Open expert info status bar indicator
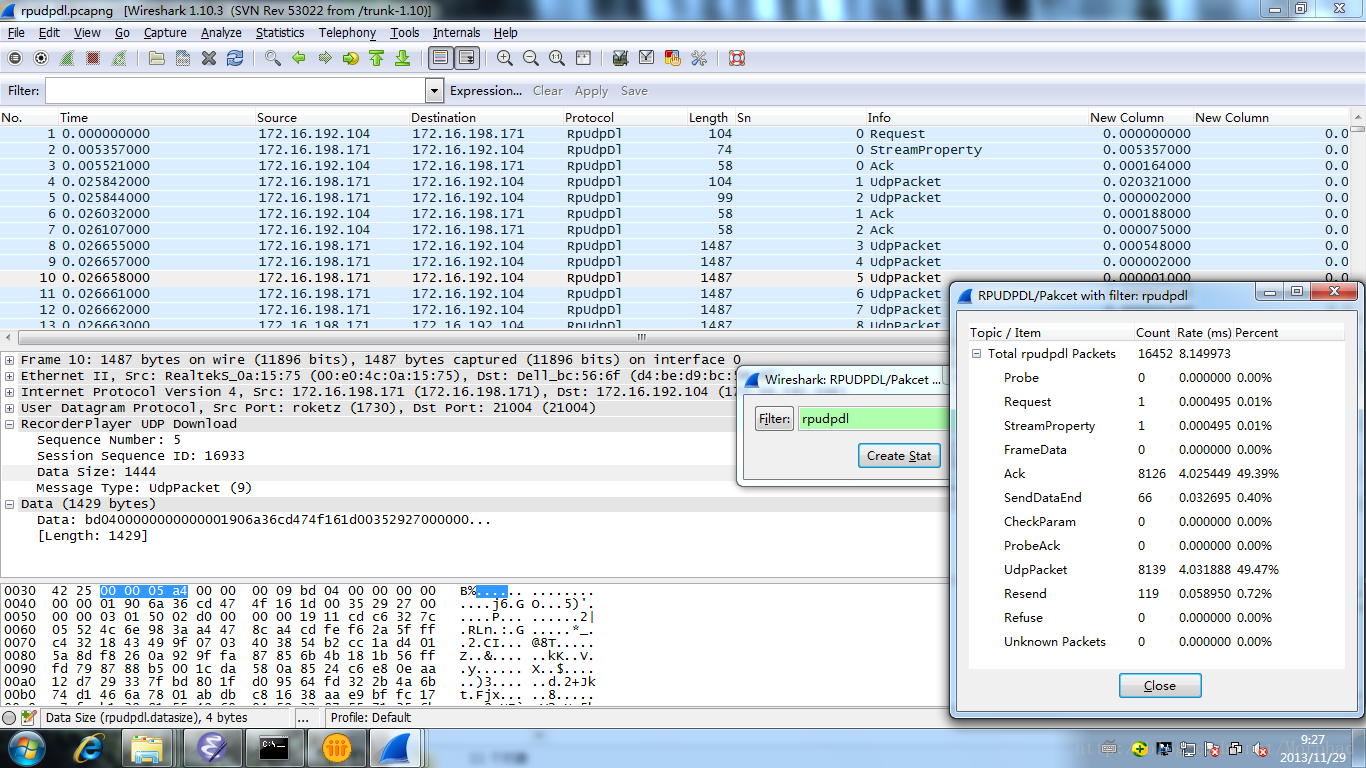This screenshot has height=768, width=1366. (x=9, y=718)
